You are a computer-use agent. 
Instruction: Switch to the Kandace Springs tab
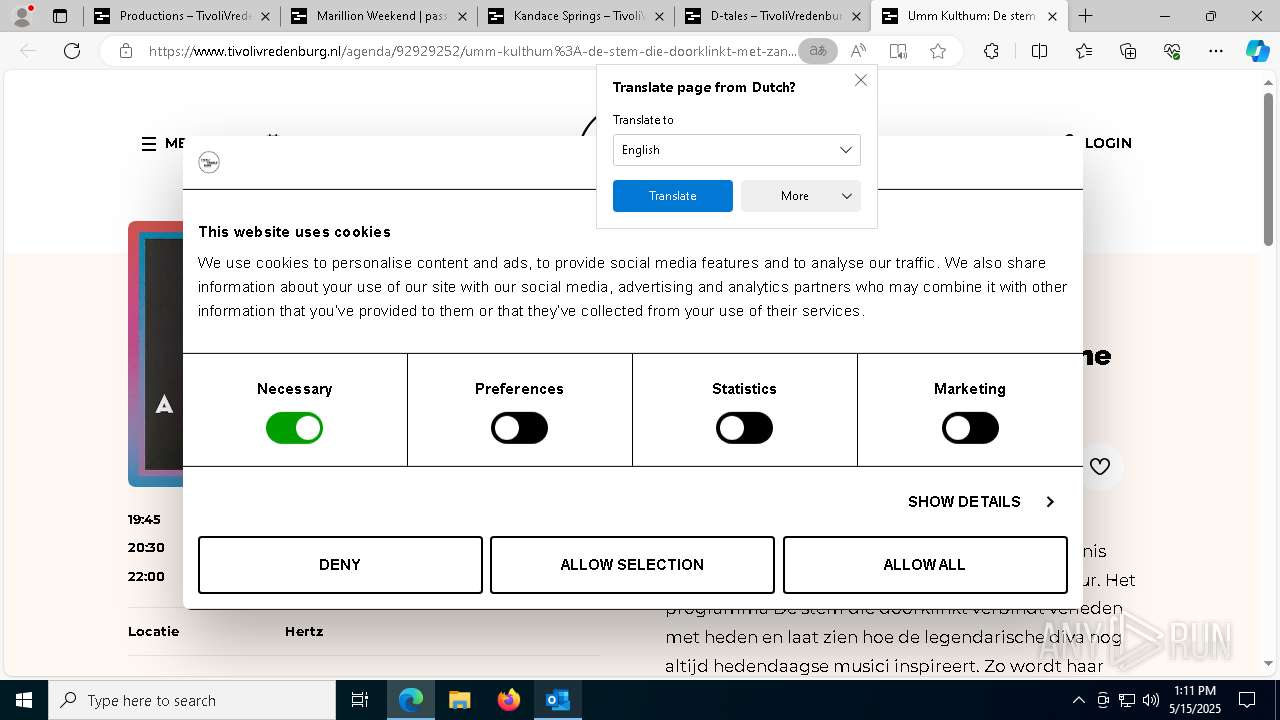(x=574, y=16)
